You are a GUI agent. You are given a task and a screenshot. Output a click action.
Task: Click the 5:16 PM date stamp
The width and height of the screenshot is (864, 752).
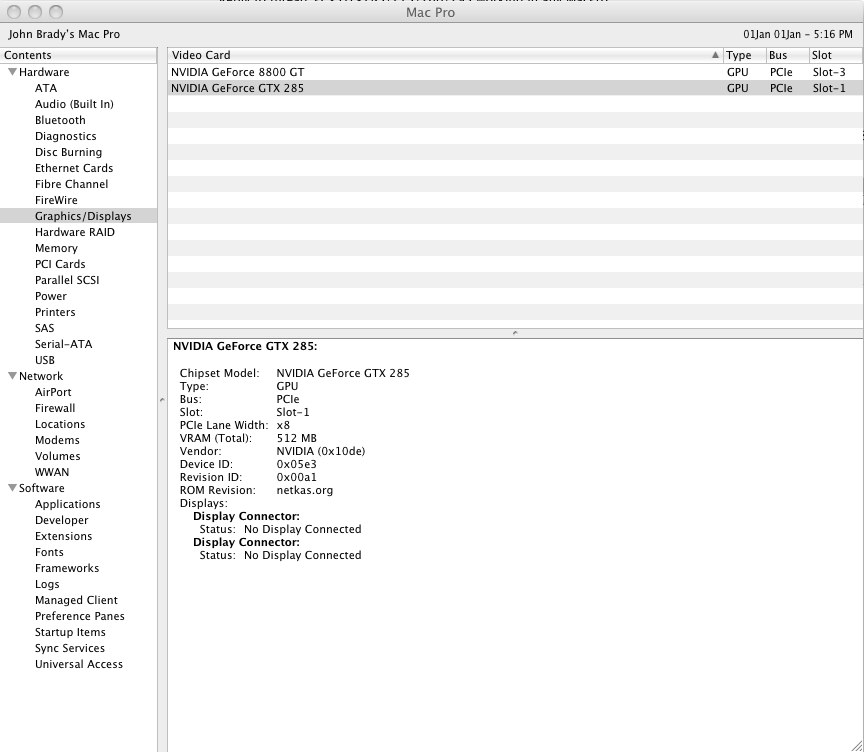[x=797, y=34]
